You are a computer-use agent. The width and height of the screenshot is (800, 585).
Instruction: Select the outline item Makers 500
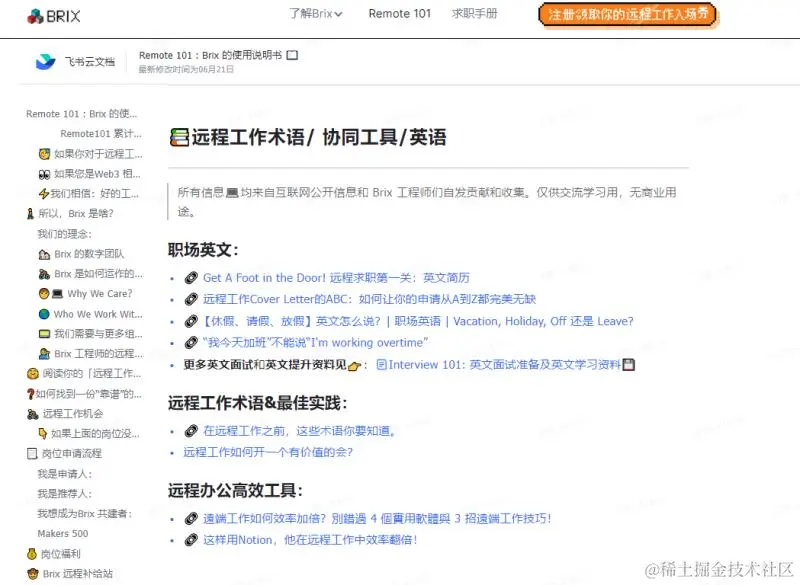point(63,533)
